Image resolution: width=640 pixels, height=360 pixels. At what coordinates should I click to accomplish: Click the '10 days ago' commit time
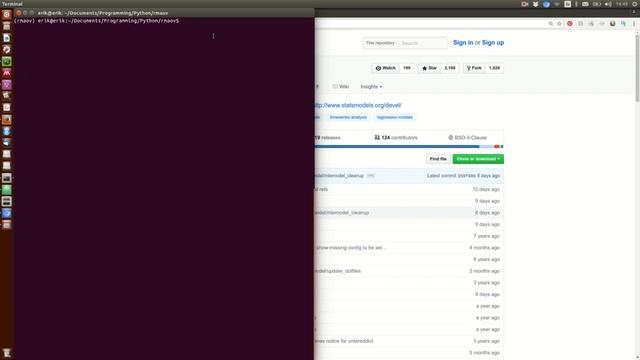coord(486,189)
